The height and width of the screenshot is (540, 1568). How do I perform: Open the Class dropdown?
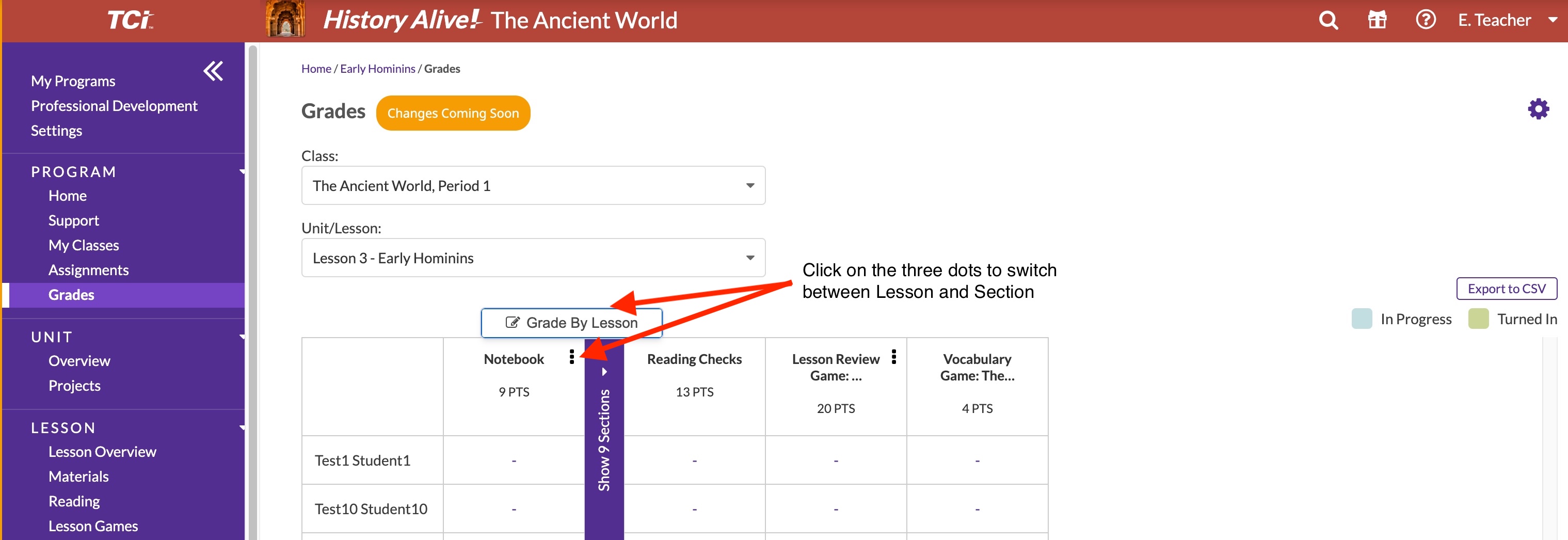(x=533, y=186)
